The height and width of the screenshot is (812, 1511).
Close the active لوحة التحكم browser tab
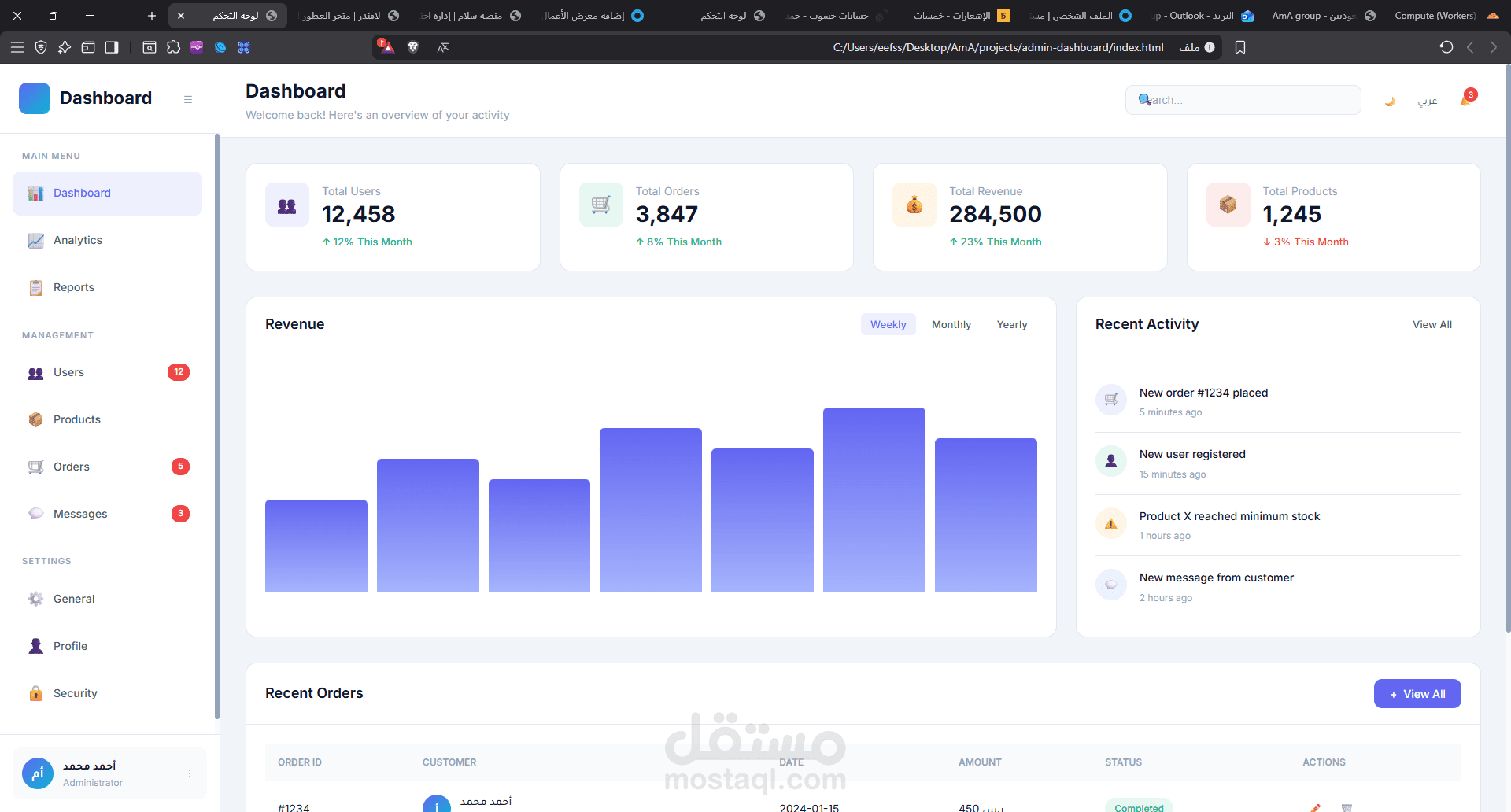click(181, 16)
